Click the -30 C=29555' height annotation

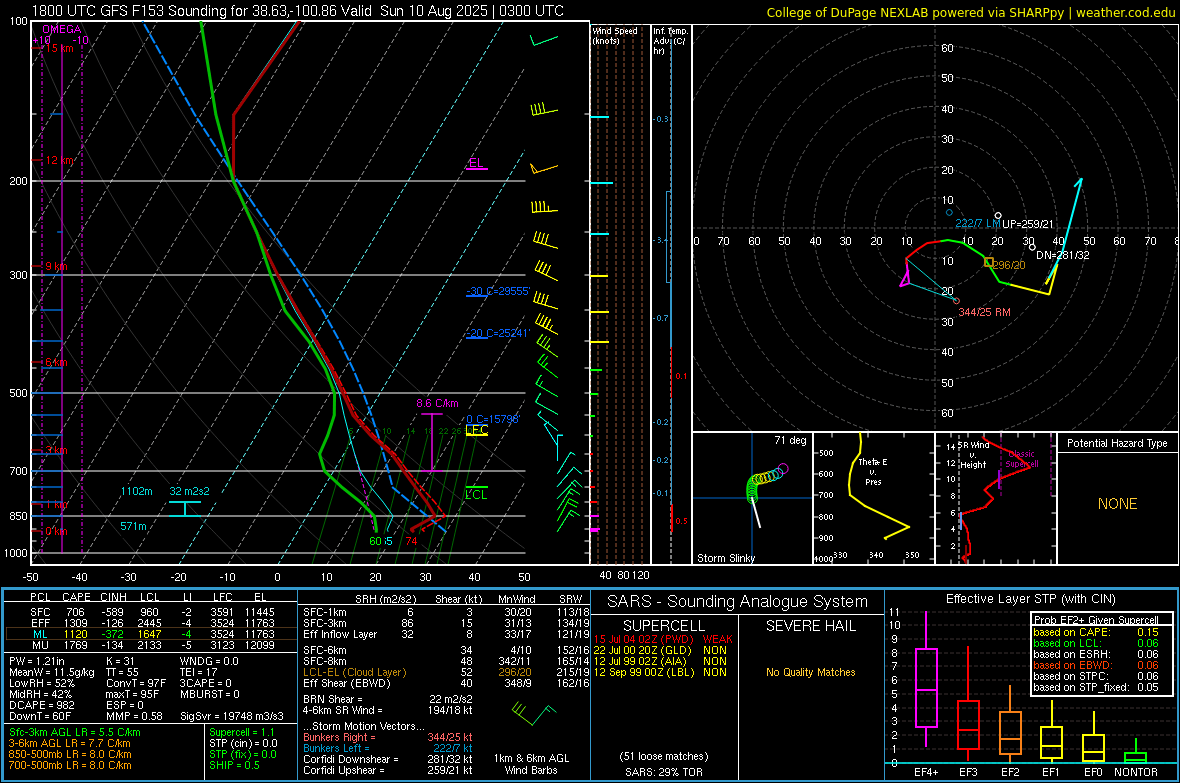coord(498,291)
